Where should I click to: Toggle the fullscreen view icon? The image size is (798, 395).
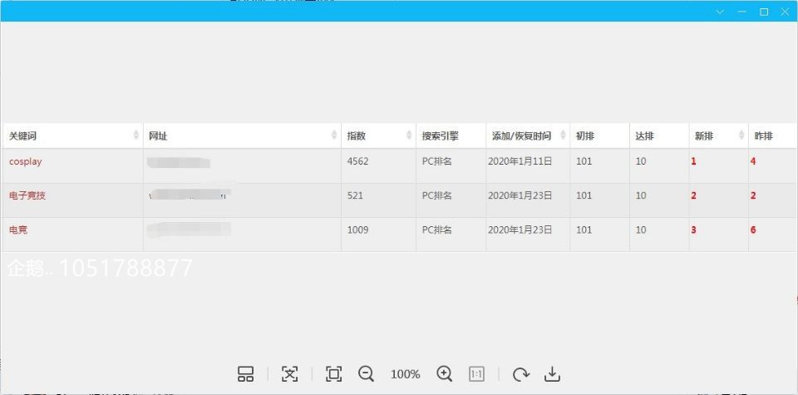point(334,374)
